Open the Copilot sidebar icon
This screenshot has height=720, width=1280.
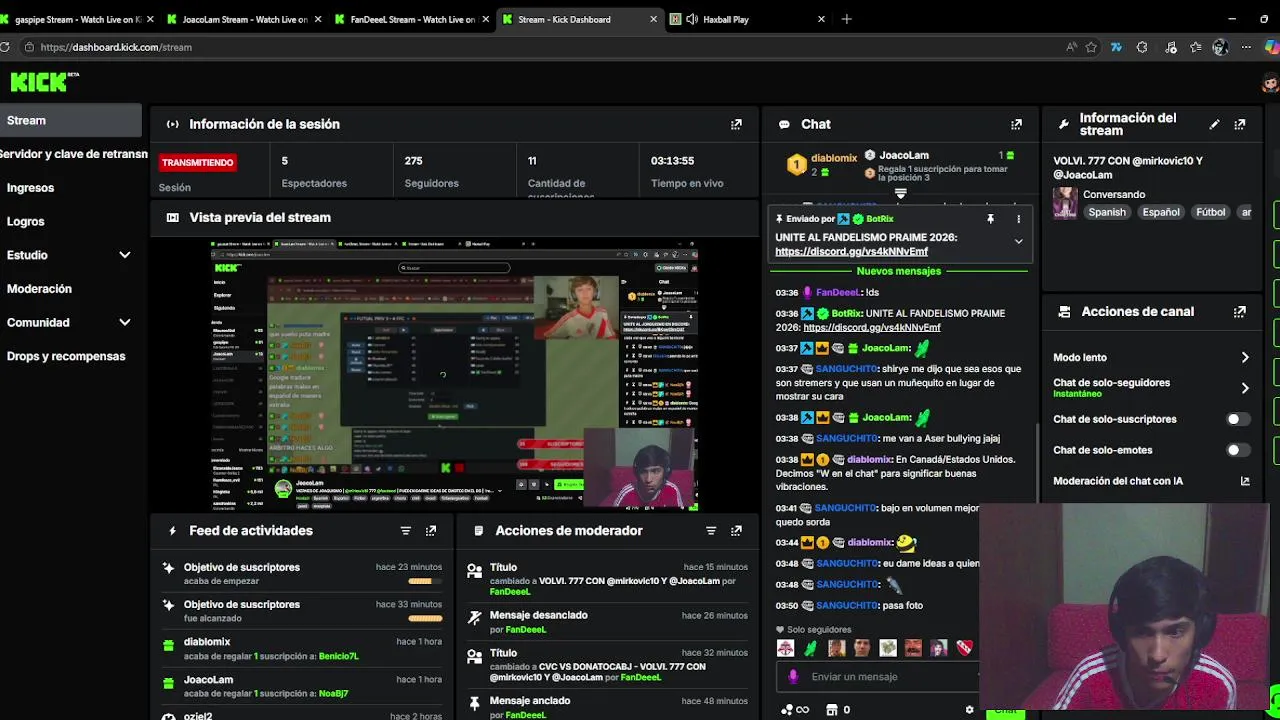pyautogui.click(x=1272, y=47)
